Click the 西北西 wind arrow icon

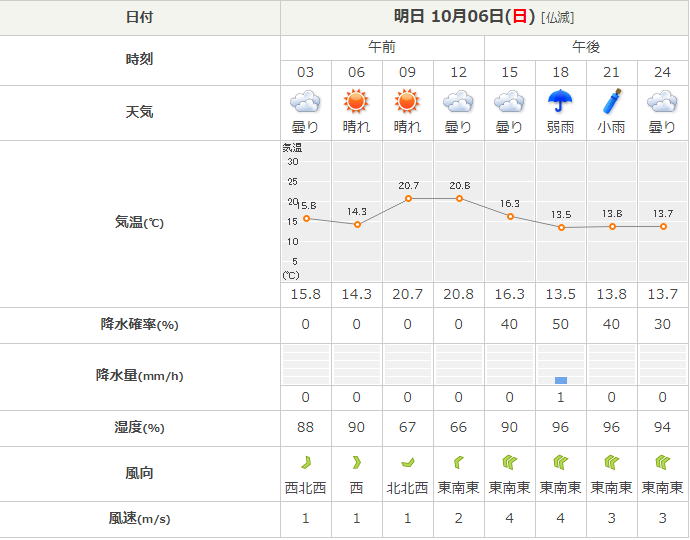click(x=306, y=462)
